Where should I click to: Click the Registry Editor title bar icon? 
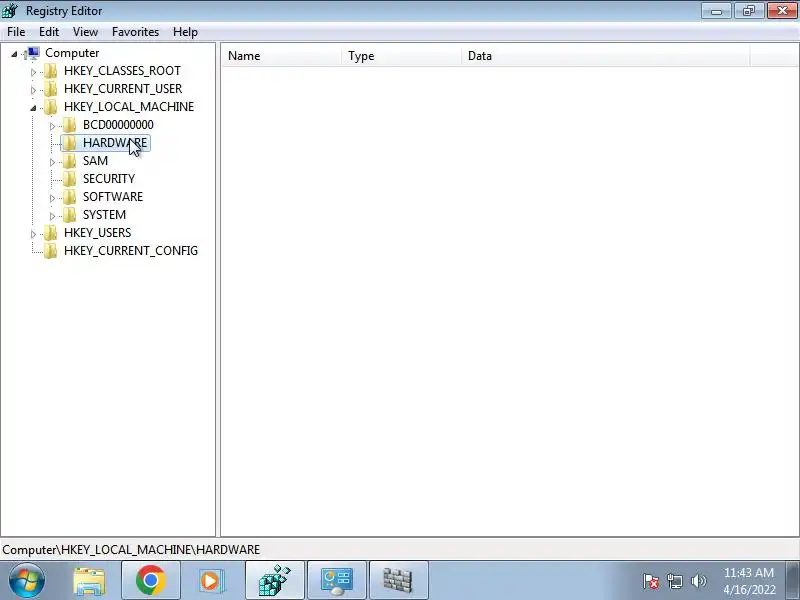tap(10, 10)
